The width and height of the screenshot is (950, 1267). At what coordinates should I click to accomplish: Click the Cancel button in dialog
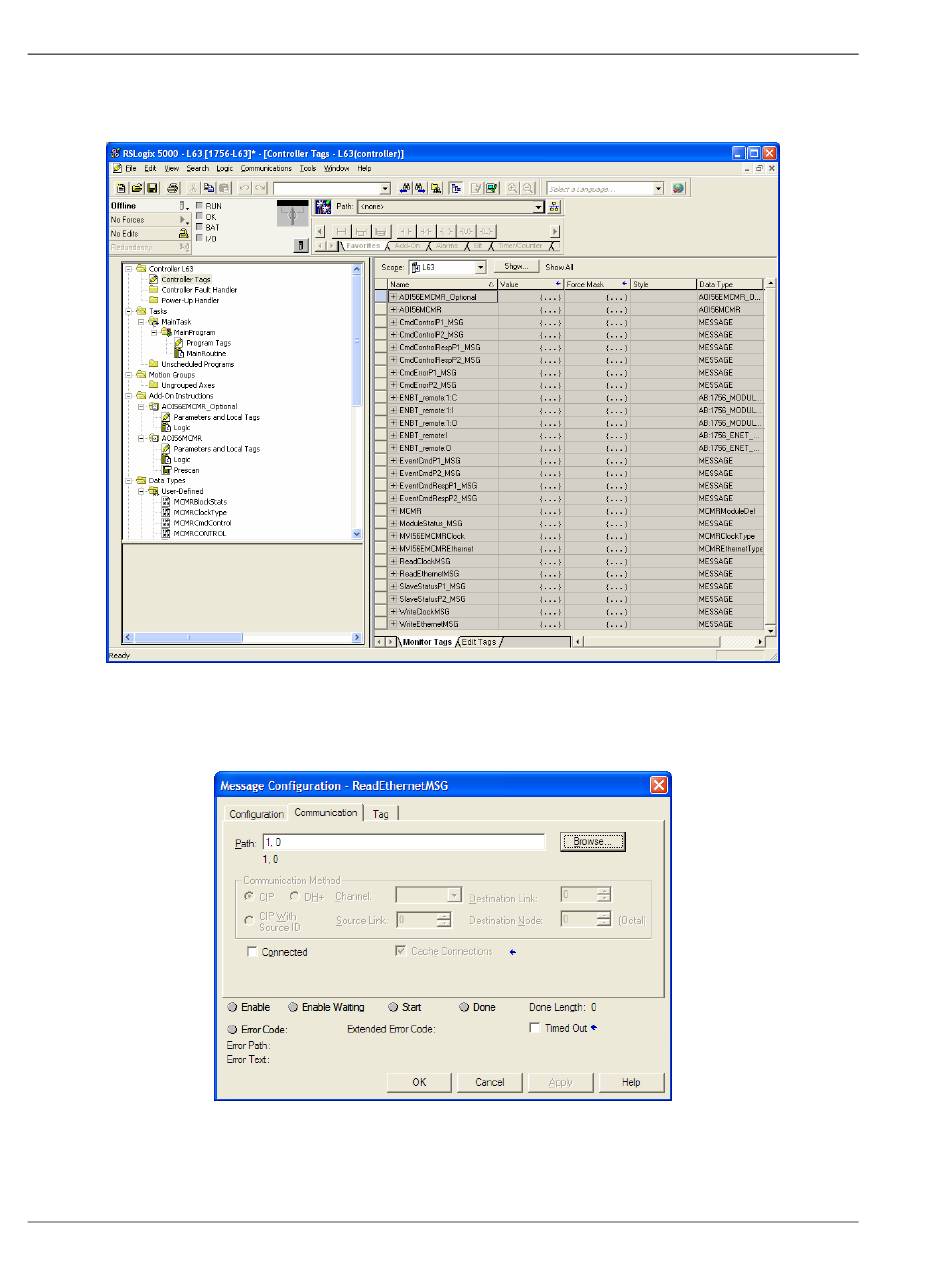click(x=490, y=1082)
